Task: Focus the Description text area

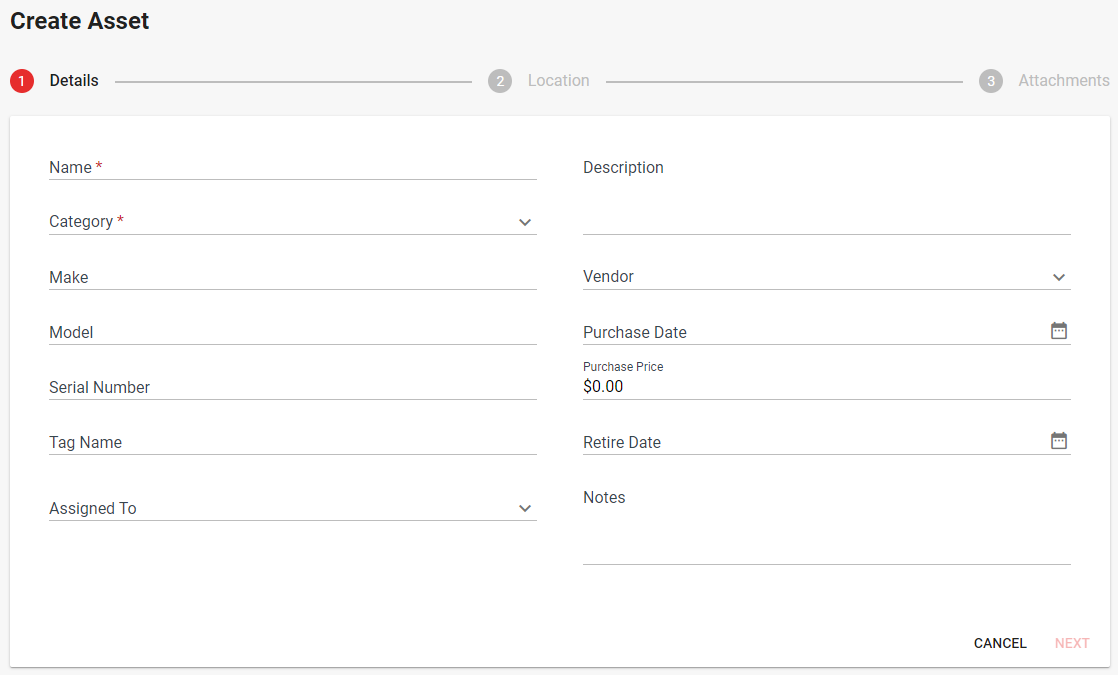Action: (x=826, y=195)
